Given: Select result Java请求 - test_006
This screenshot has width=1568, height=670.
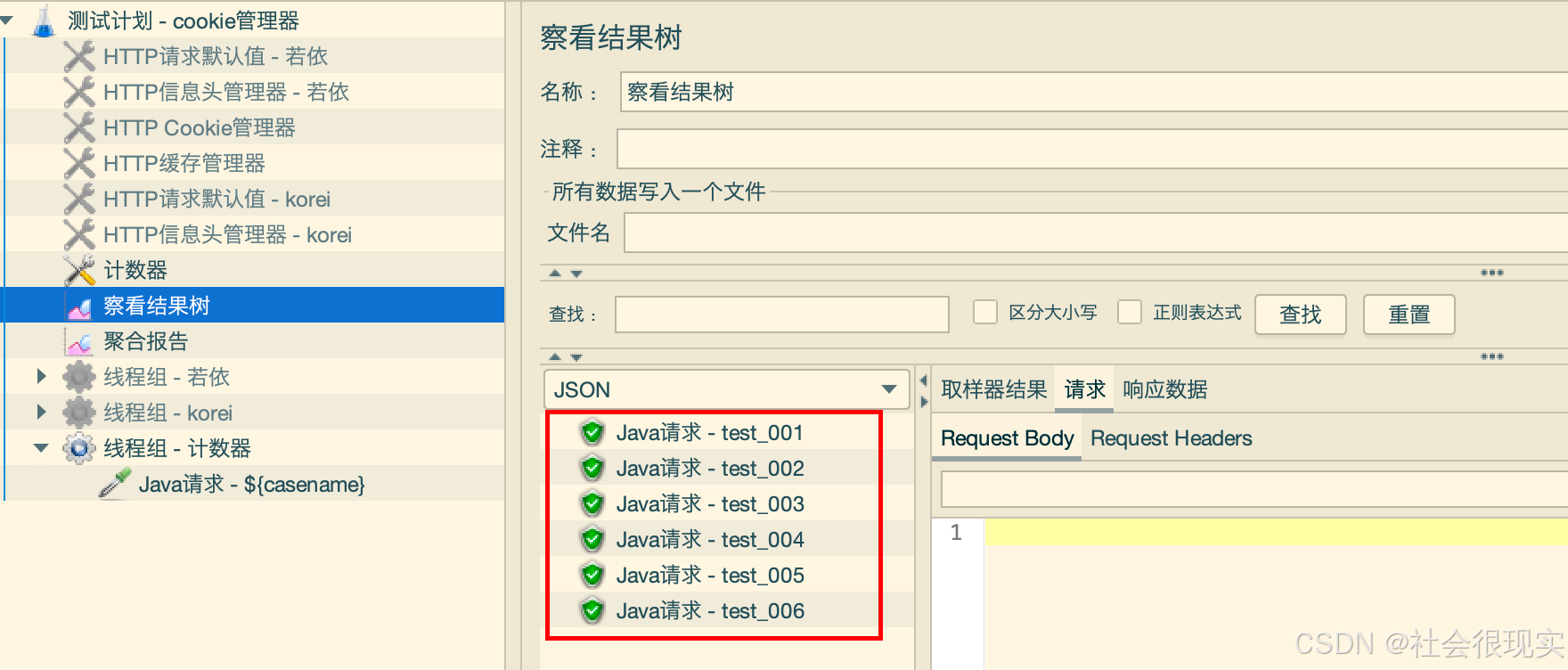Looking at the screenshot, I should (x=710, y=610).
